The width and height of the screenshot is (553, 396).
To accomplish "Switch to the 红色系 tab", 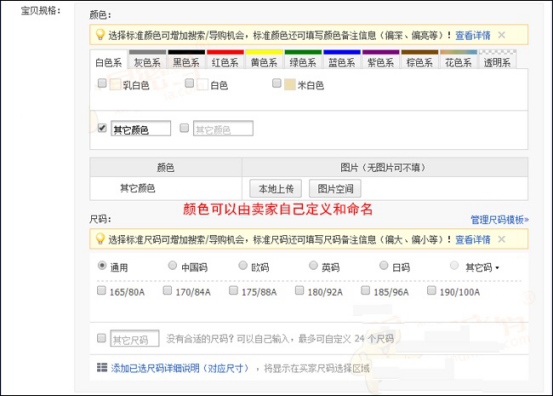I will (x=225, y=60).
